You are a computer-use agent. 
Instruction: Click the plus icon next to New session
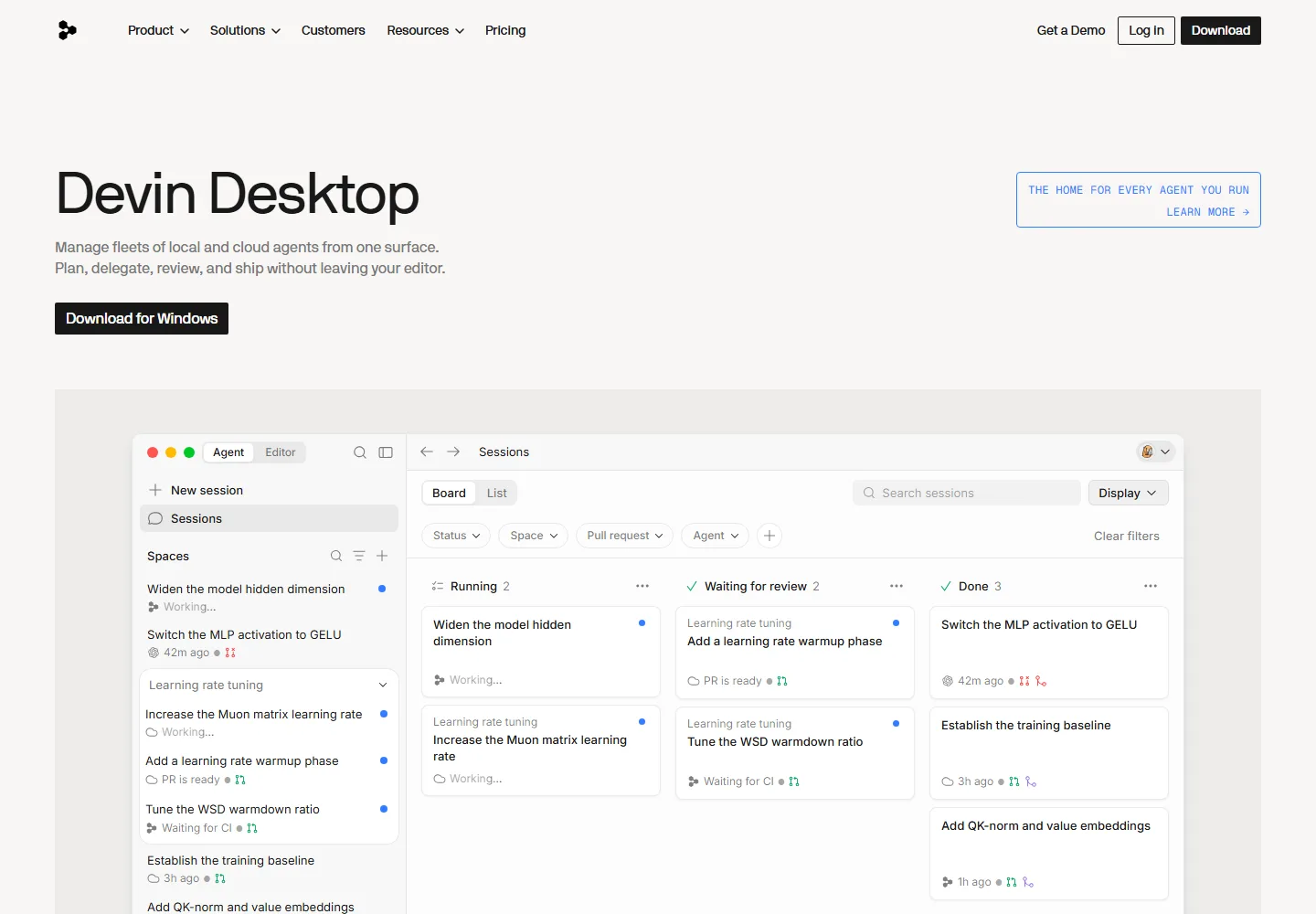155,490
